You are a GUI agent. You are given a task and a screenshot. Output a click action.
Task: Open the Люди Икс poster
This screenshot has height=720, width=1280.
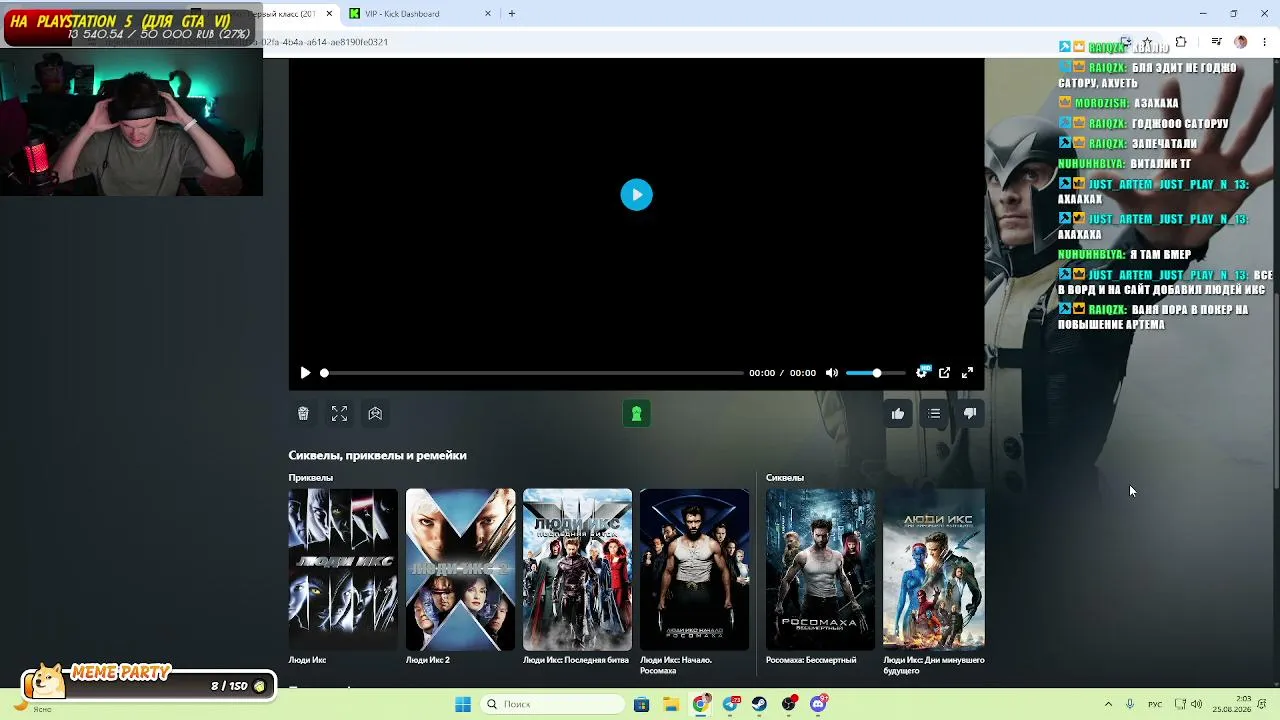pos(343,569)
